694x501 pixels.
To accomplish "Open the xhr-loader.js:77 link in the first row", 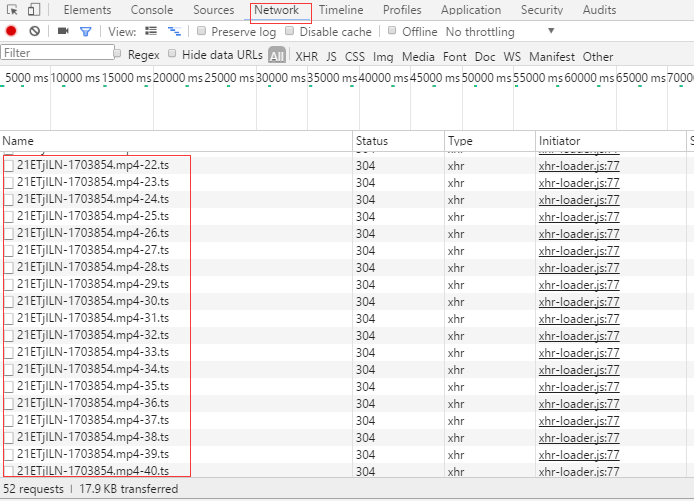I will pyautogui.click(x=579, y=165).
